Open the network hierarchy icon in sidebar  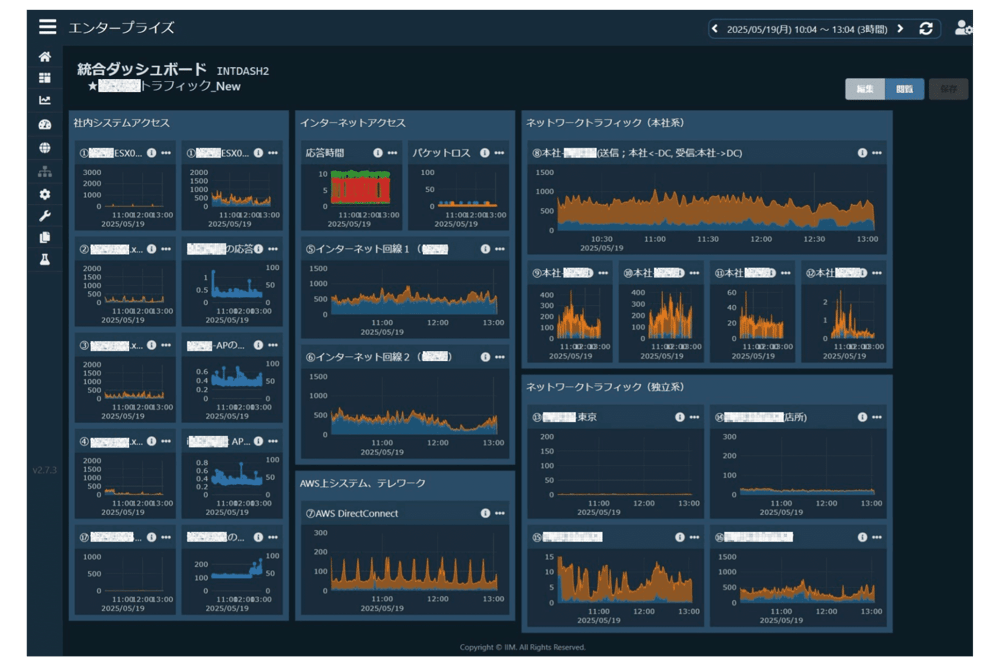(x=45, y=171)
